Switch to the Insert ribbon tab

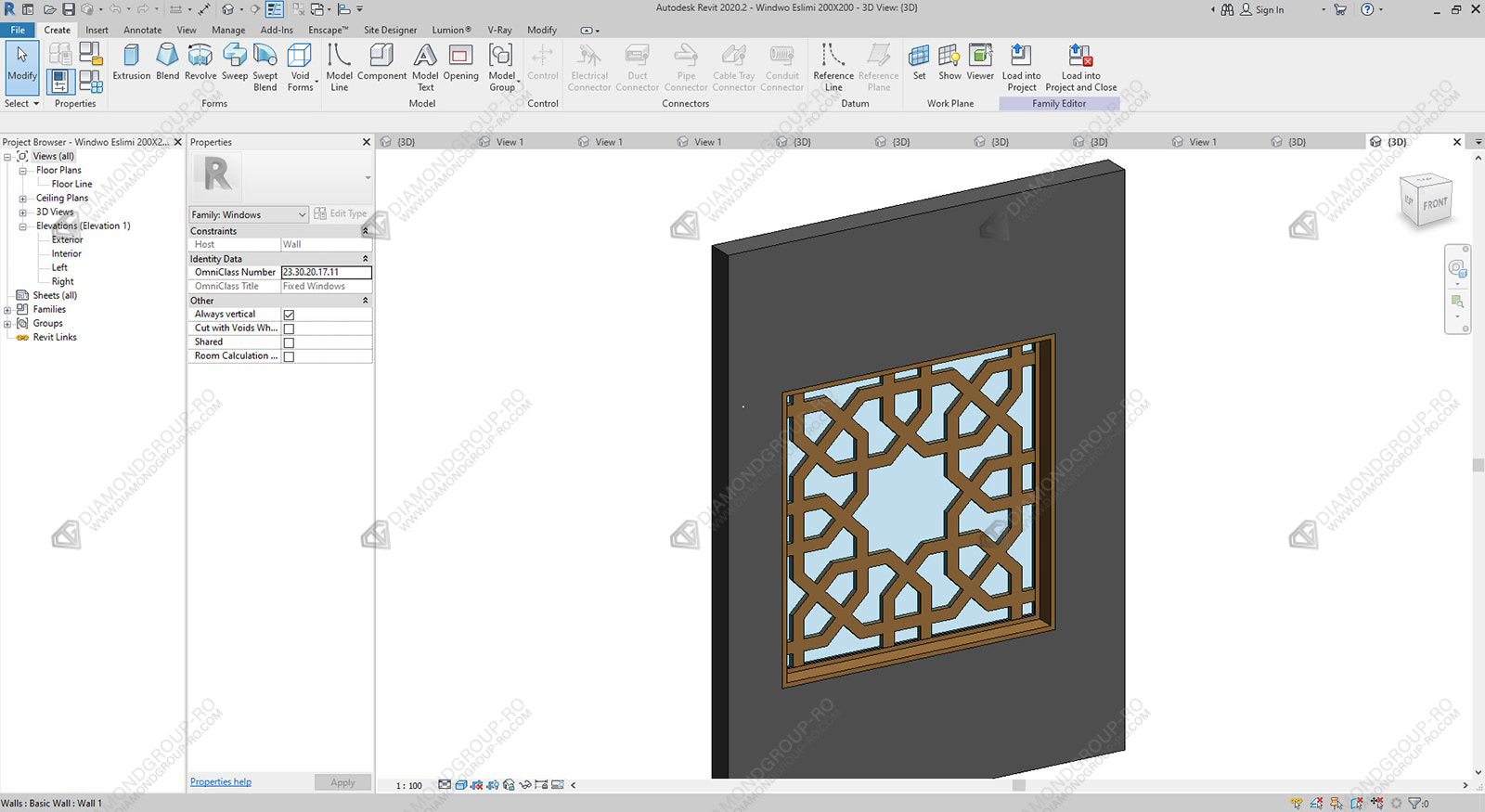(x=97, y=30)
